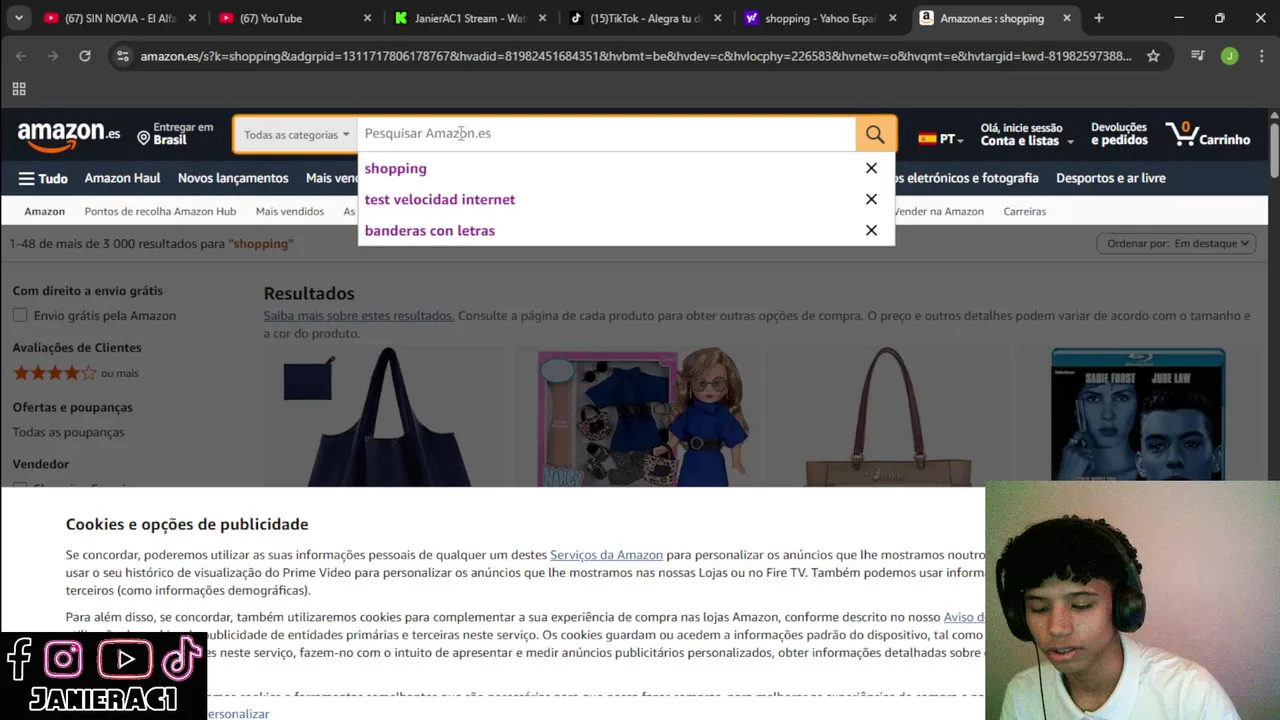Remove 'shopping' from search suggestions
1280x720 pixels.
pos(871,168)
